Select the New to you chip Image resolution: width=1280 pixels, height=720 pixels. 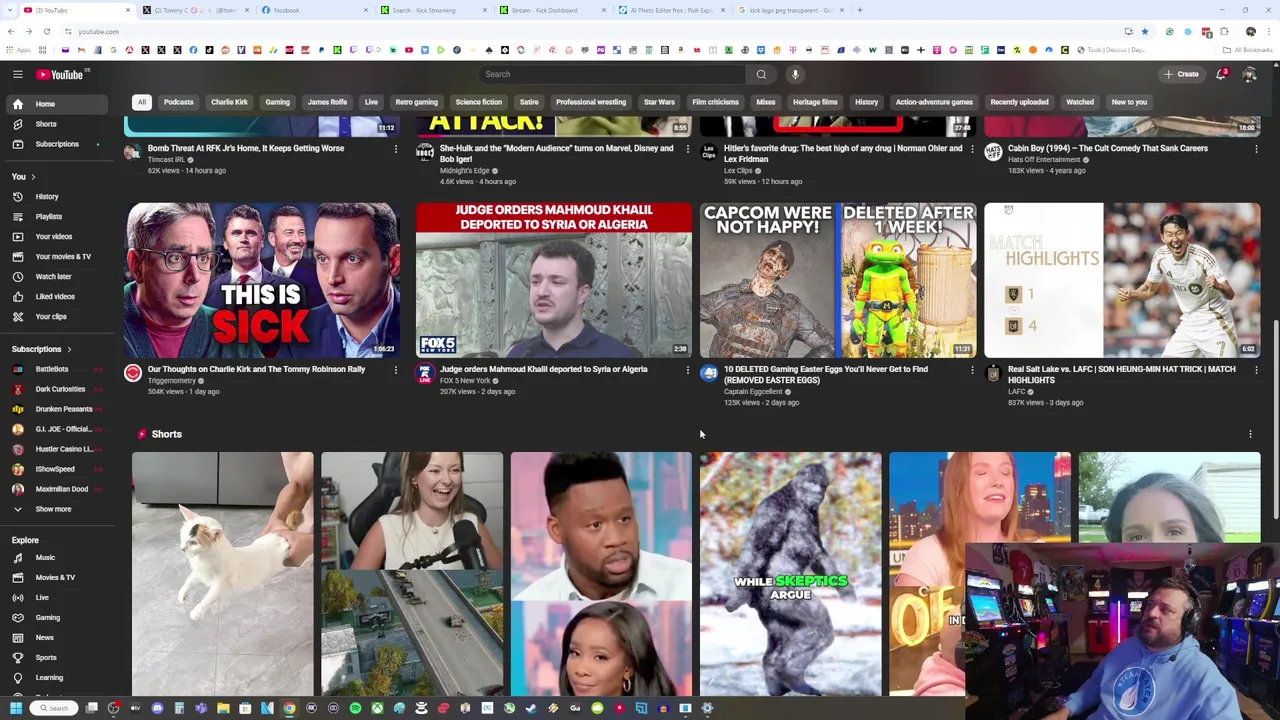(x=1129, y=102)
